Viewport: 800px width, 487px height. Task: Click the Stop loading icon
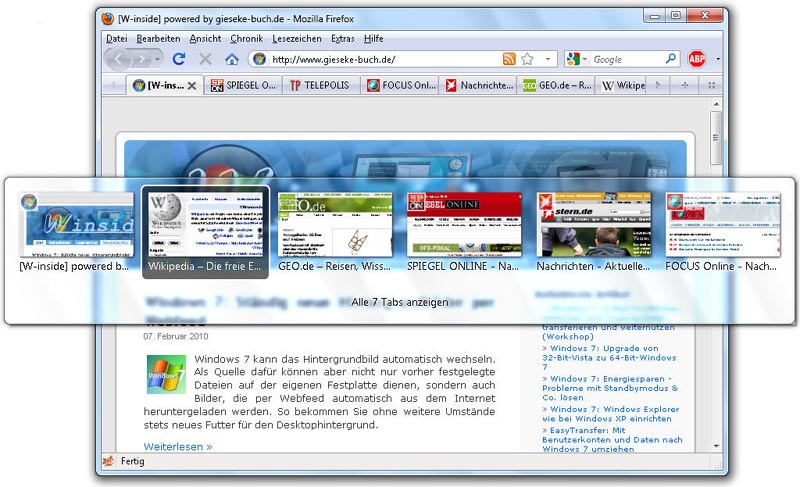pyautogui.click(x=205, y=60)
